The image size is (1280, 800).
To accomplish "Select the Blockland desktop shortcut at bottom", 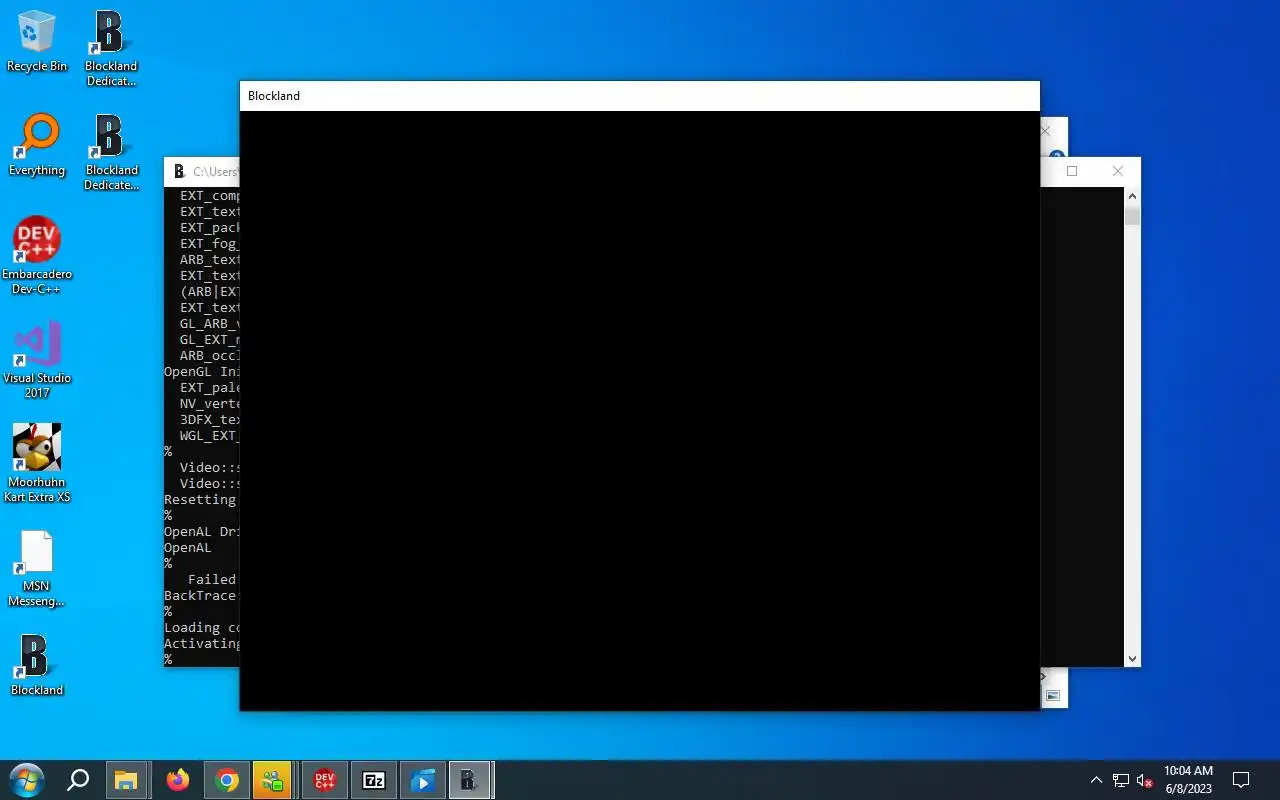I will coord(37,666).
